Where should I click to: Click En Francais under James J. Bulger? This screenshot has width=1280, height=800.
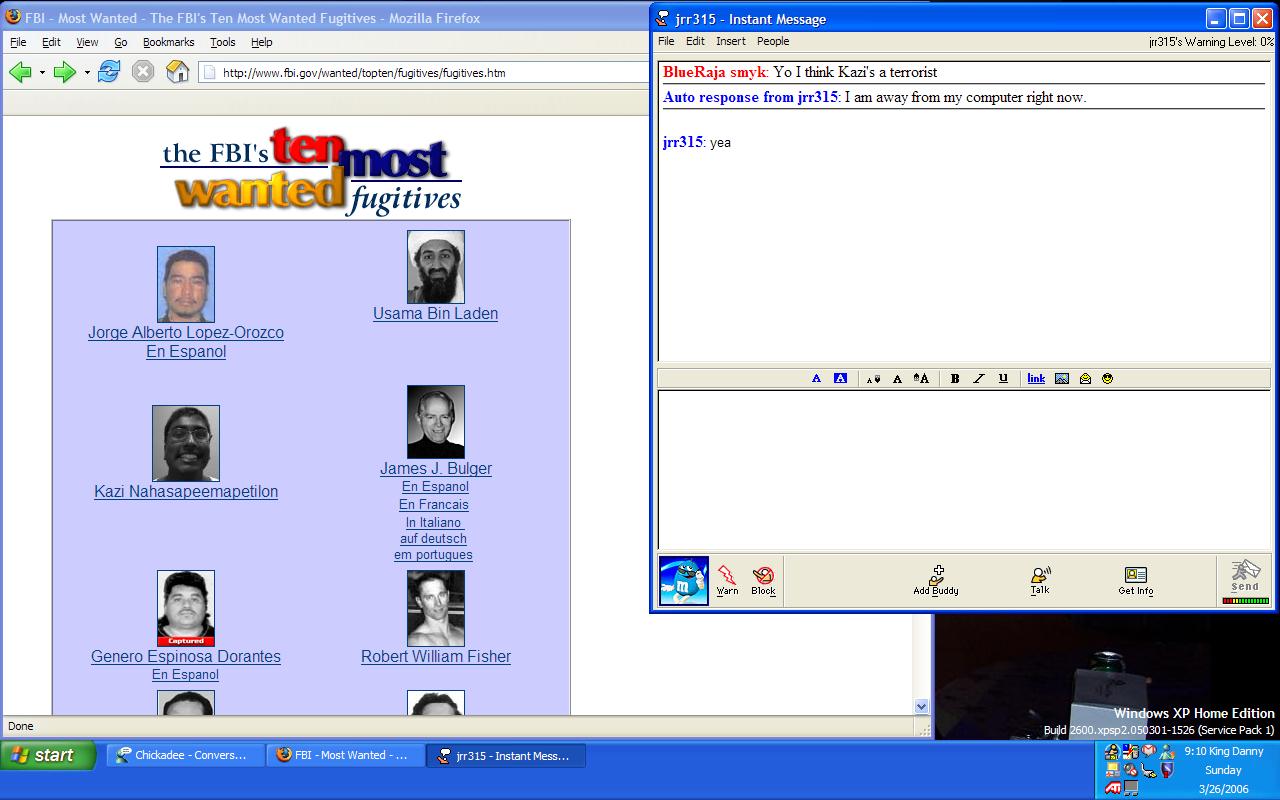(434, 505)
